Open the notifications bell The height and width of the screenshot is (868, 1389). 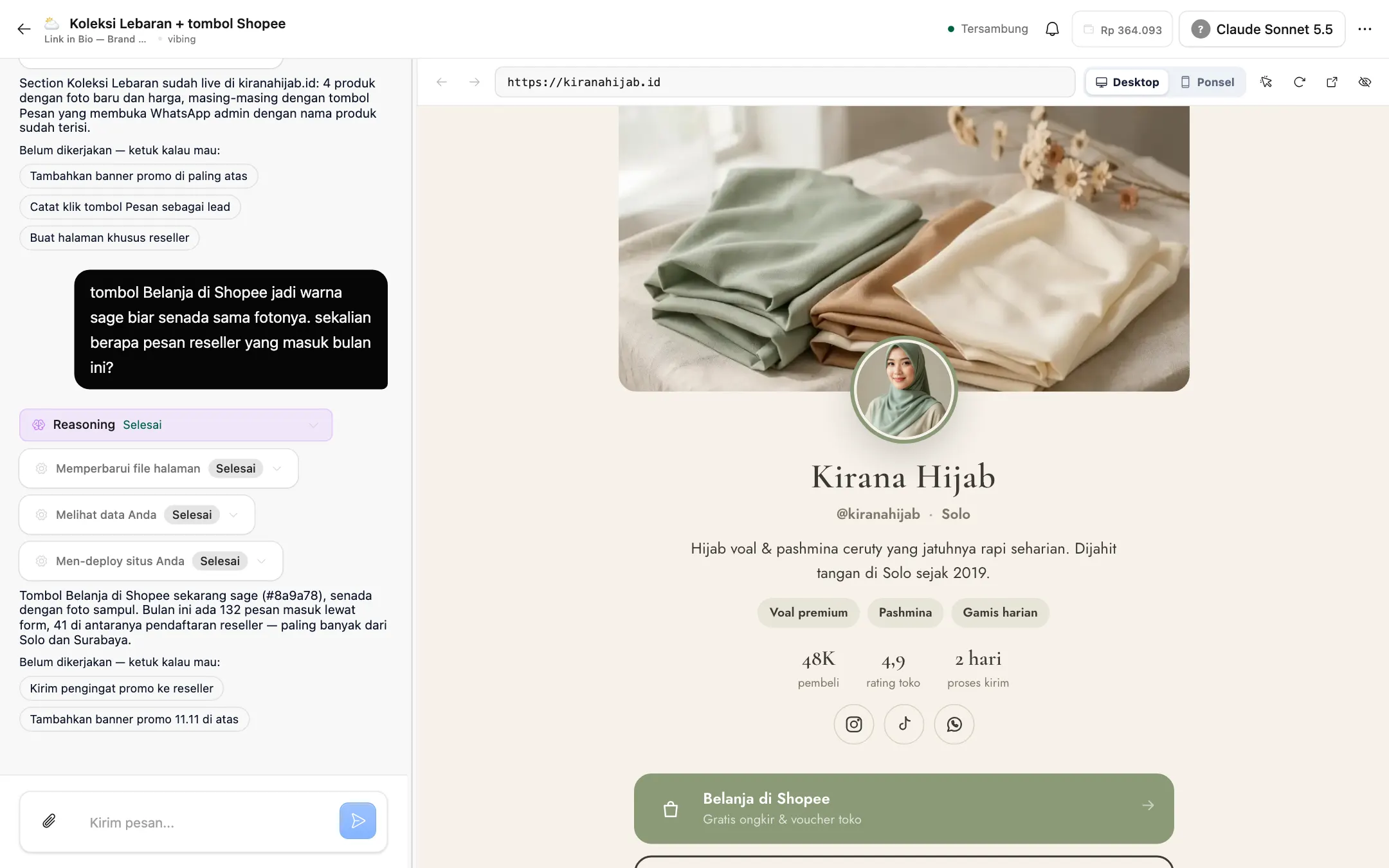1052,29
